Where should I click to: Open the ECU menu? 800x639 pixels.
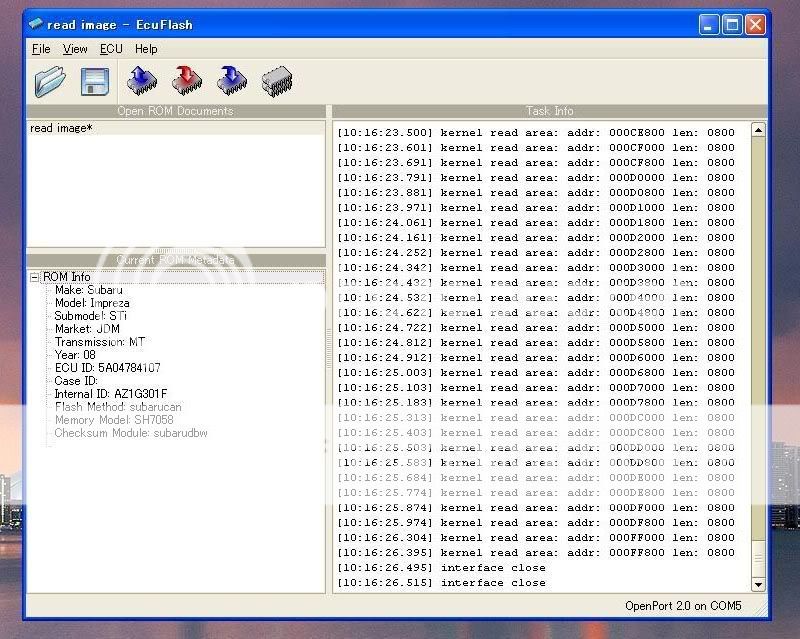(x=111, y=49)
